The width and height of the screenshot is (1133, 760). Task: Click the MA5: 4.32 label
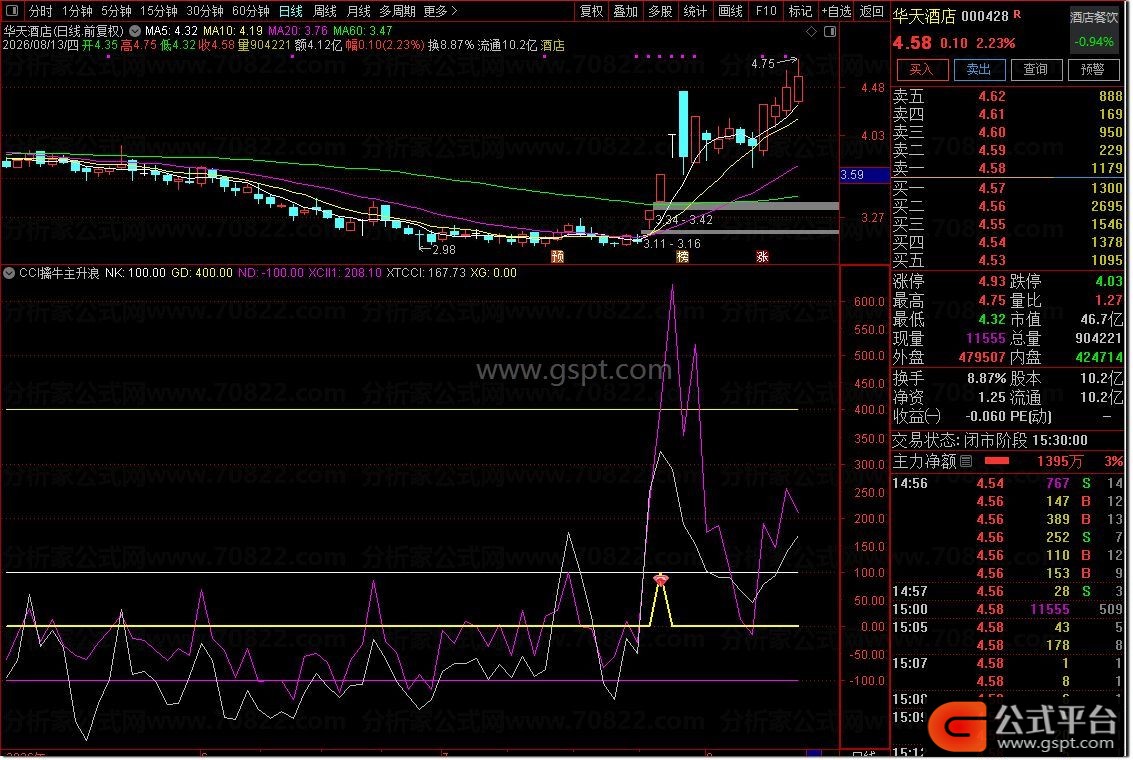pyautogui.click(x=171, y=31)
